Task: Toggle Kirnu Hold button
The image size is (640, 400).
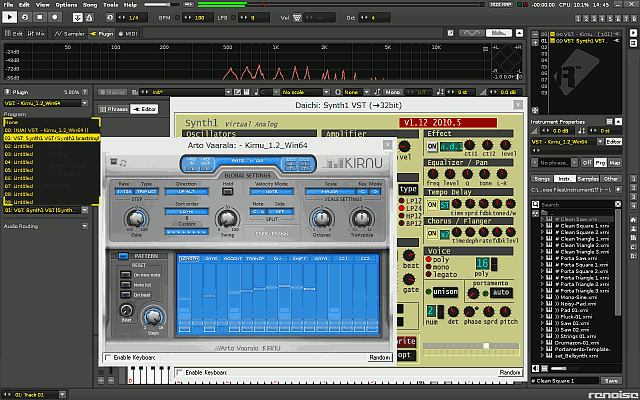Action: (x=228, y=191)
